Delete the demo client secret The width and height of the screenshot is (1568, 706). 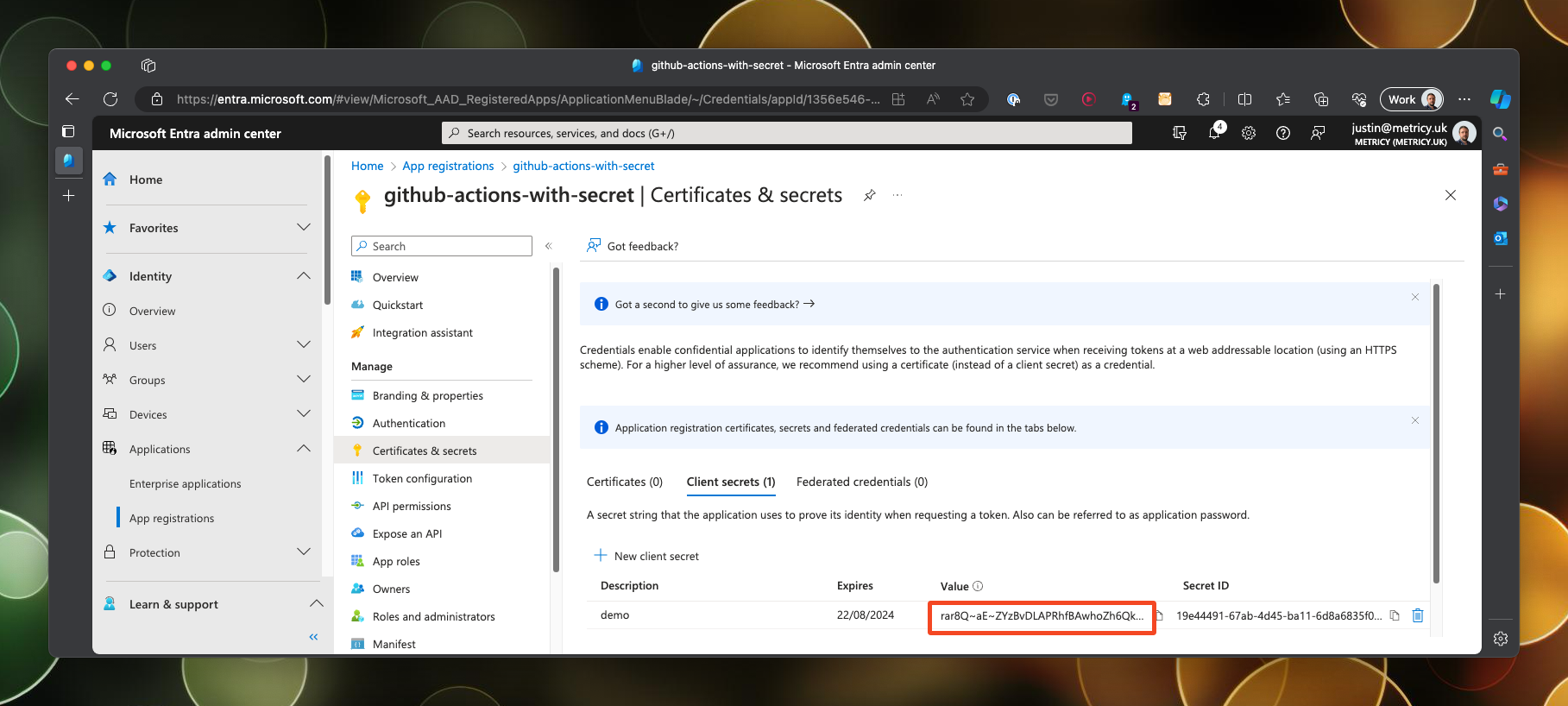click(1417, 615)
